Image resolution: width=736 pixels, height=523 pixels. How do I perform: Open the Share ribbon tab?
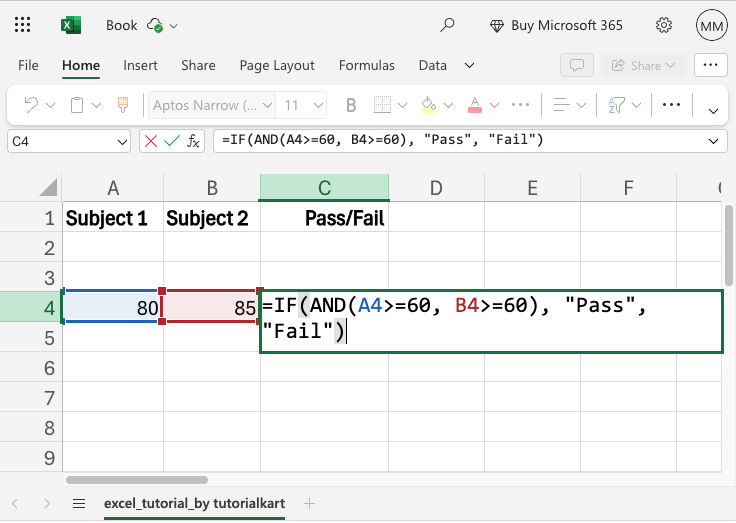tap(198, 65)
